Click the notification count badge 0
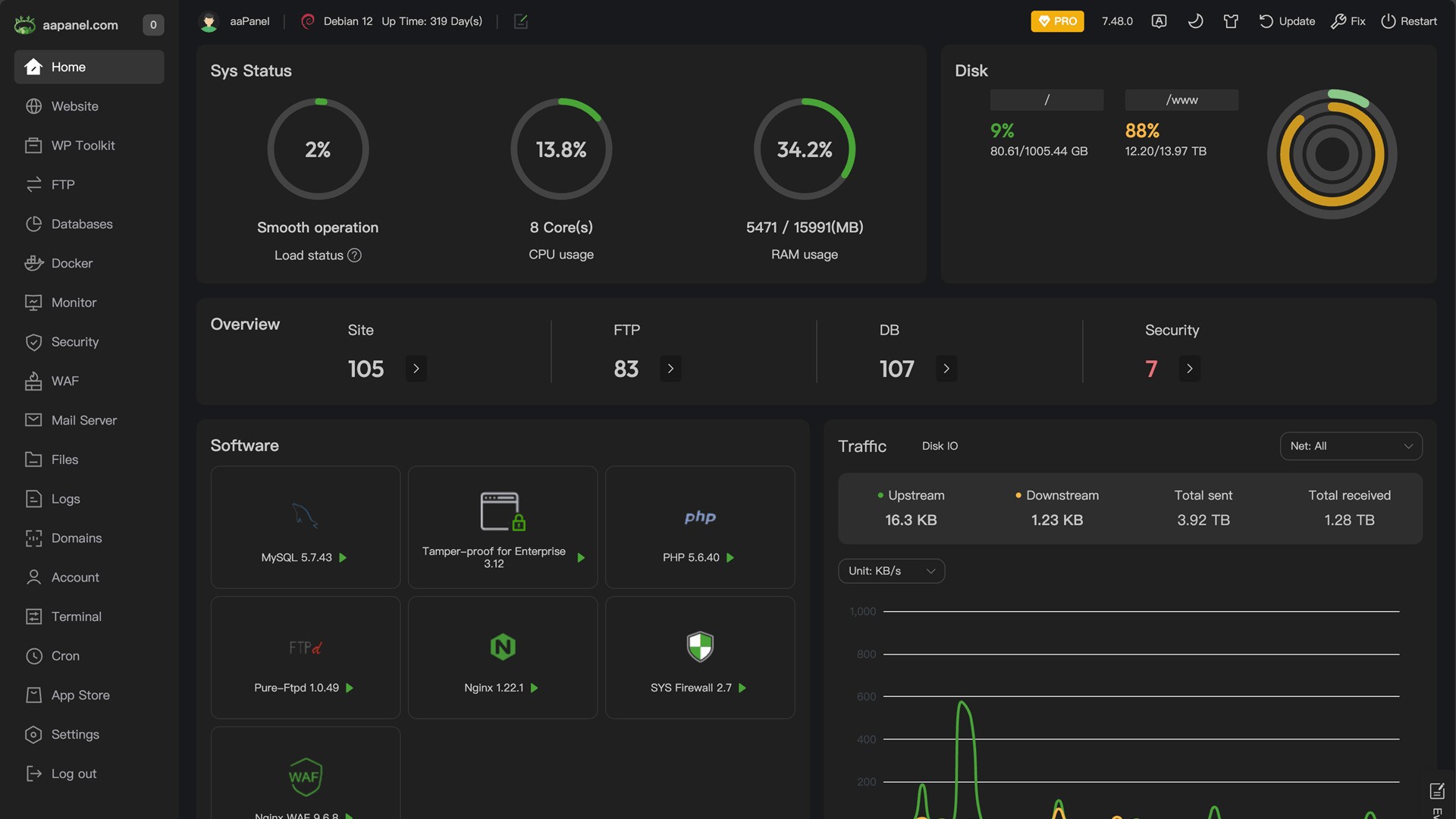1456x819 pixels. click(153, 25)
